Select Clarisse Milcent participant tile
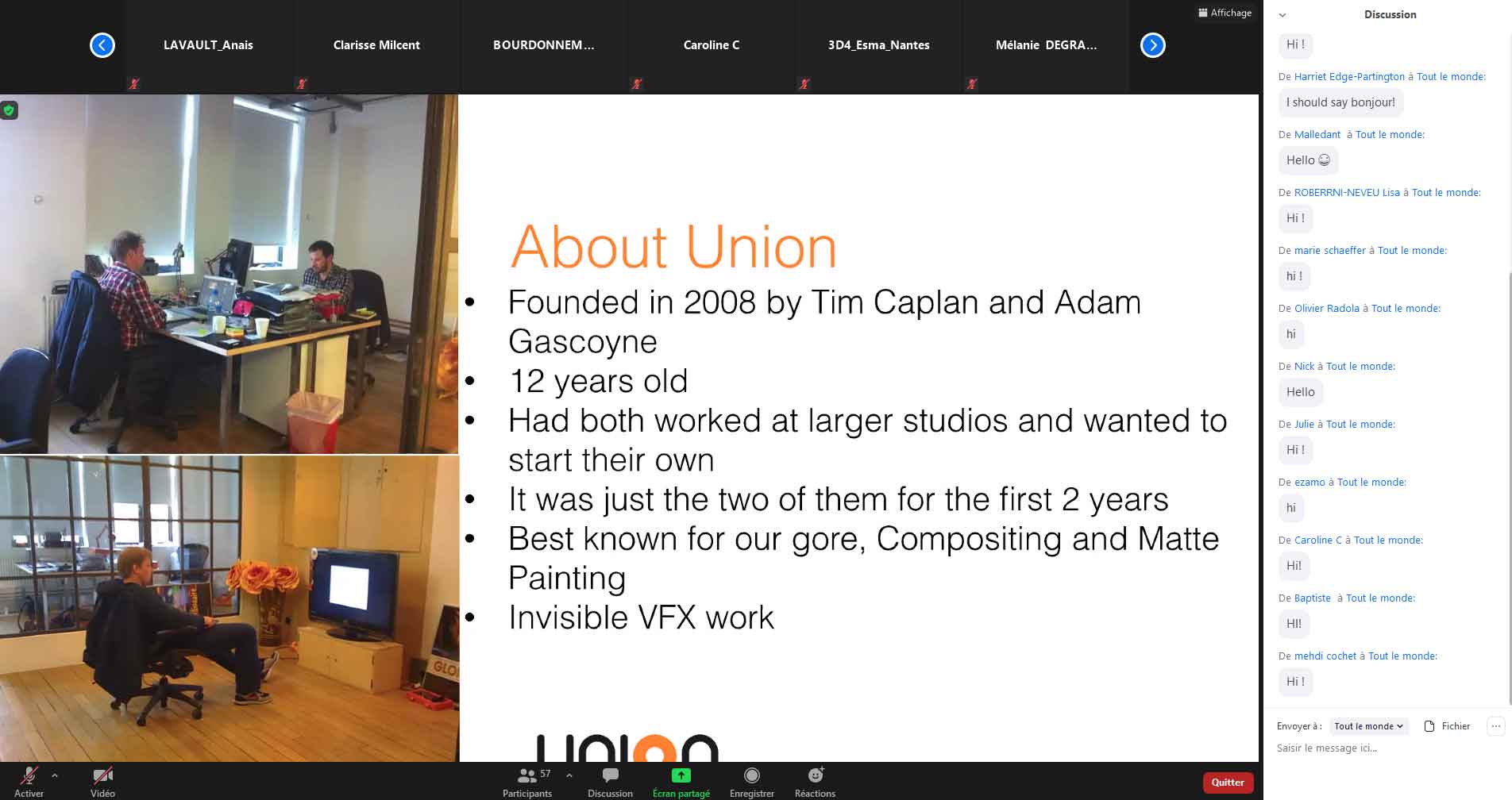Image resolution: width=1512 pixels, height=800 pixels. pyautogui.click(x=376, y=46)
